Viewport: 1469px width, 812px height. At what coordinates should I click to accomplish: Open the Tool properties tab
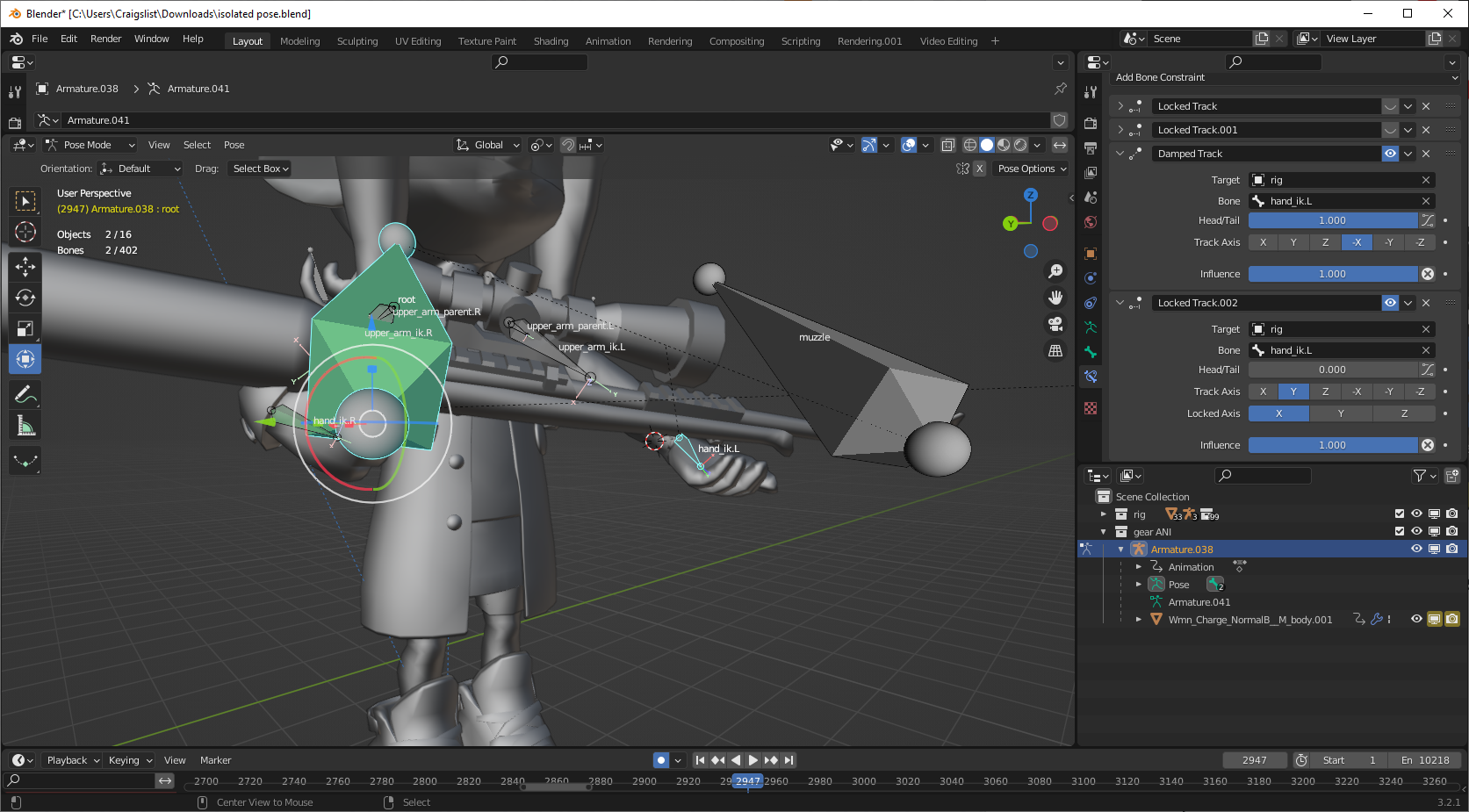(x=1091, y=91)
